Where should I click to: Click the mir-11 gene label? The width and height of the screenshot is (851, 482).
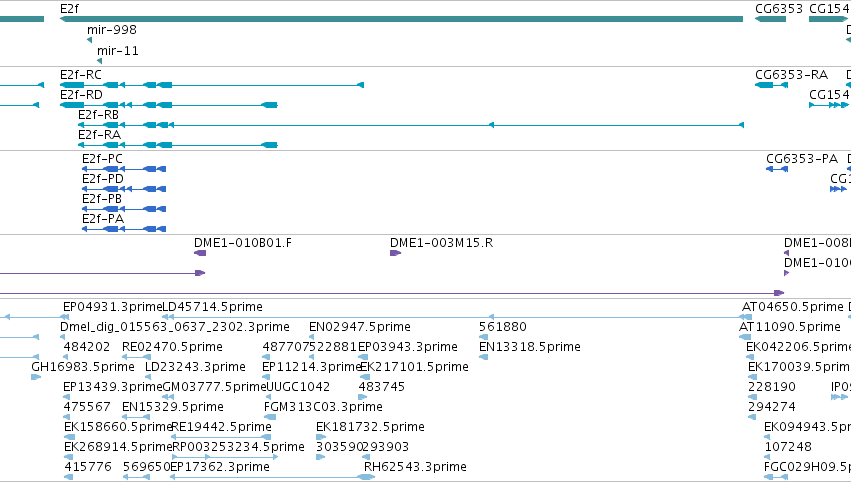pyautogui.click(x=118, y=51)
